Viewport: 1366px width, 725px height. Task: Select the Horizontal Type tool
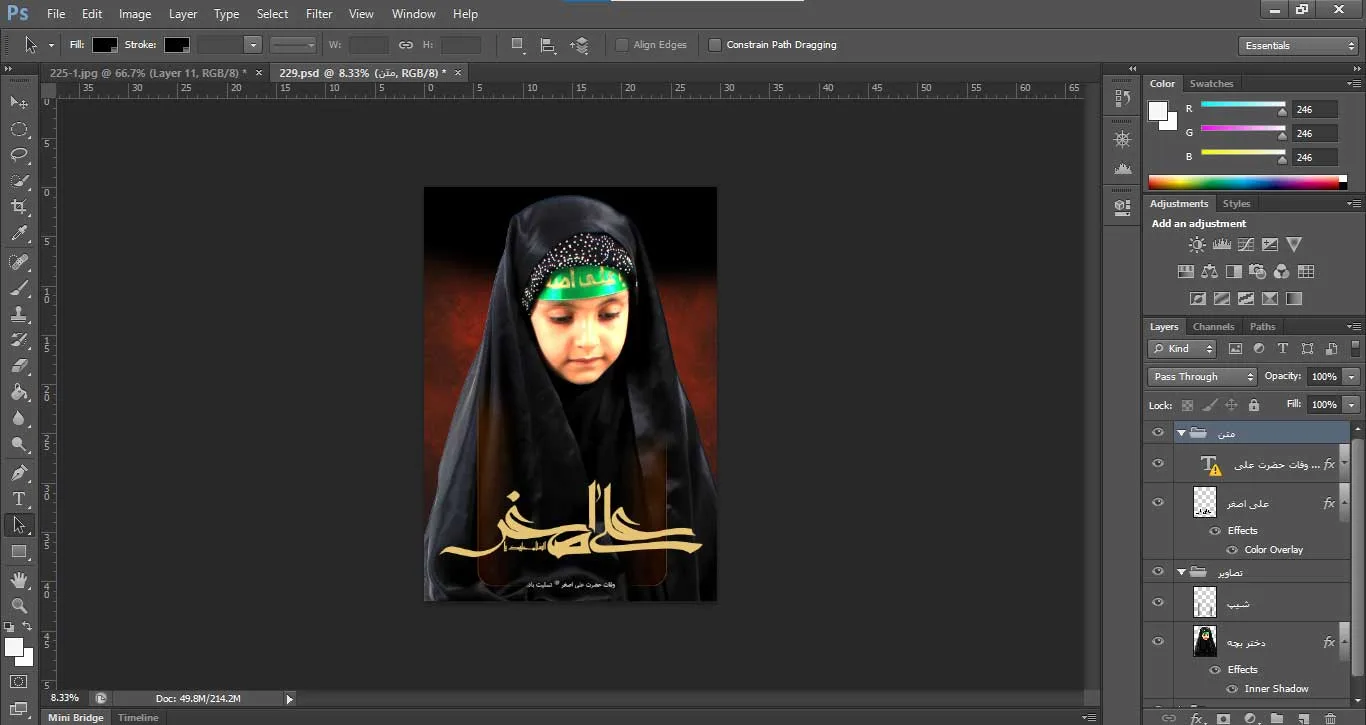coord(19,498)
